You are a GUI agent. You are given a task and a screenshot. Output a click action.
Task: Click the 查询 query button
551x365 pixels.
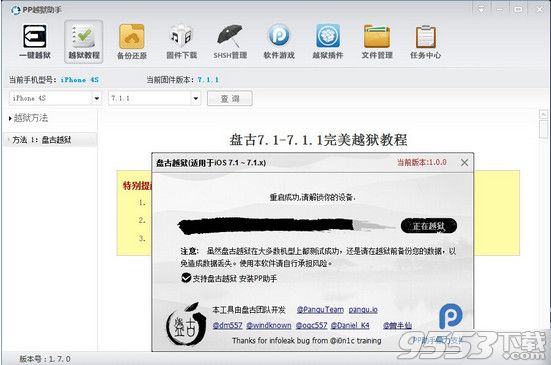click(230, 98)
